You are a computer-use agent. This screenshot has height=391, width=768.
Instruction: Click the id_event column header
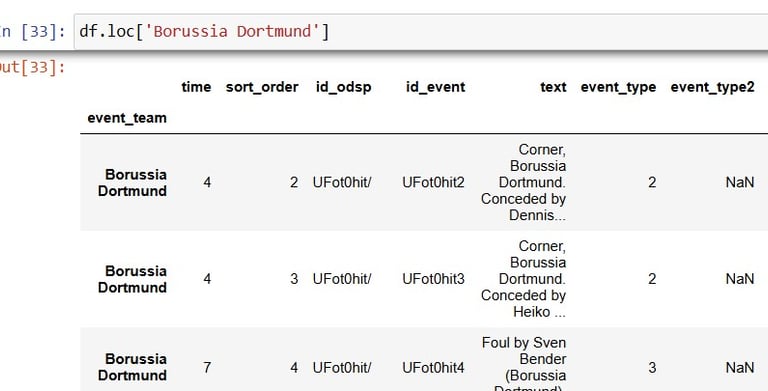(x=435, y=87)
